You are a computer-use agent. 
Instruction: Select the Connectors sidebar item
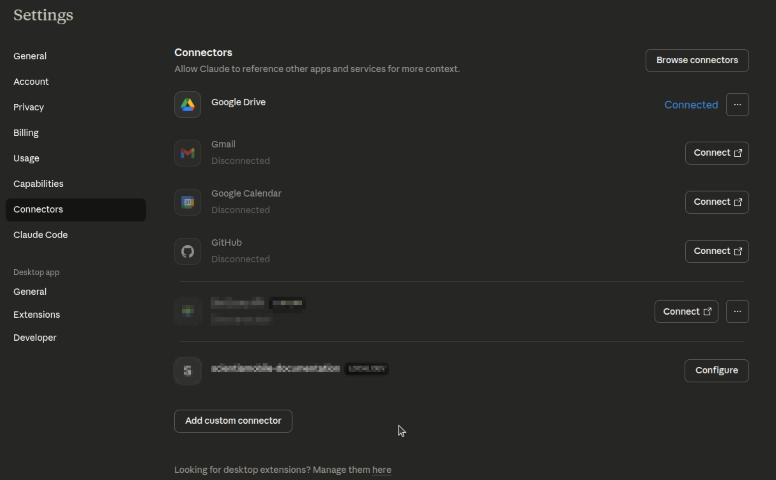point(76,209)
